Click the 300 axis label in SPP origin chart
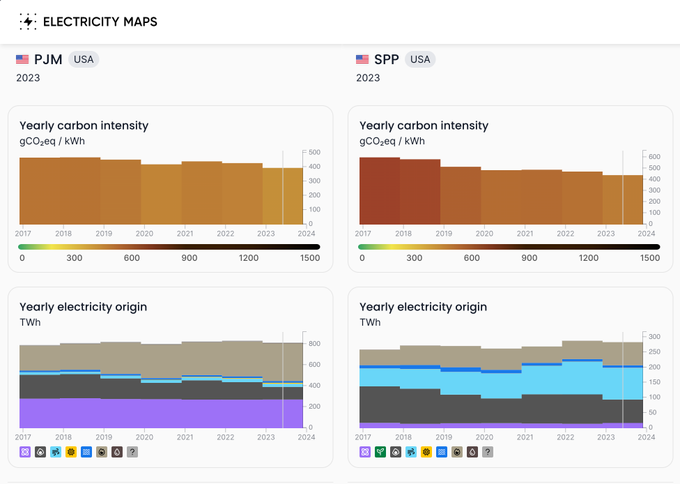This screenshot has width=680, height=484. point(654,337)
